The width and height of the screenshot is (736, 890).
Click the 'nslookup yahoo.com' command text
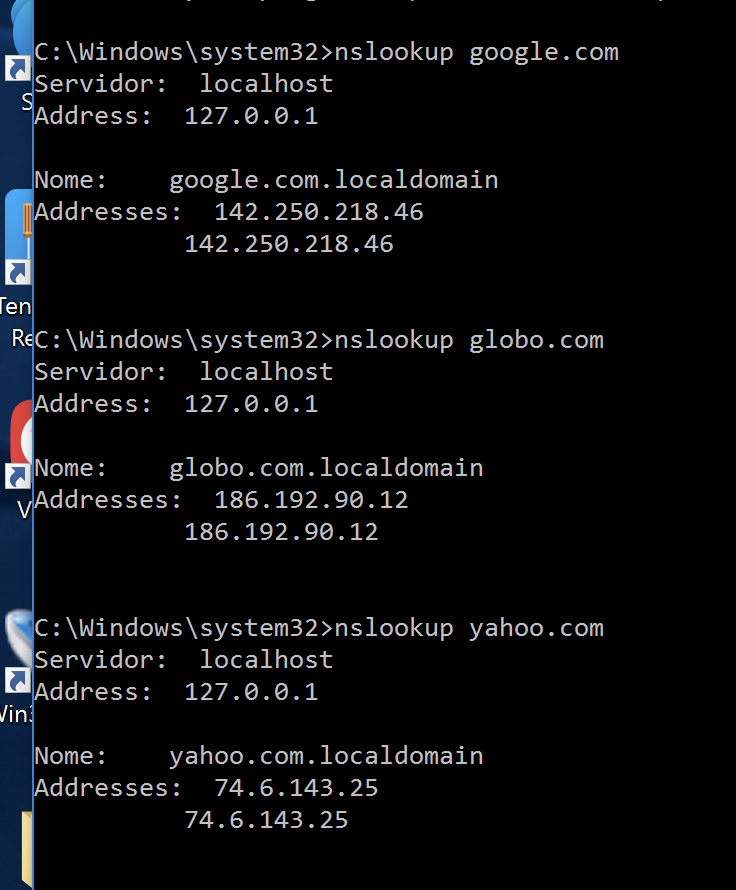point(469,628)
